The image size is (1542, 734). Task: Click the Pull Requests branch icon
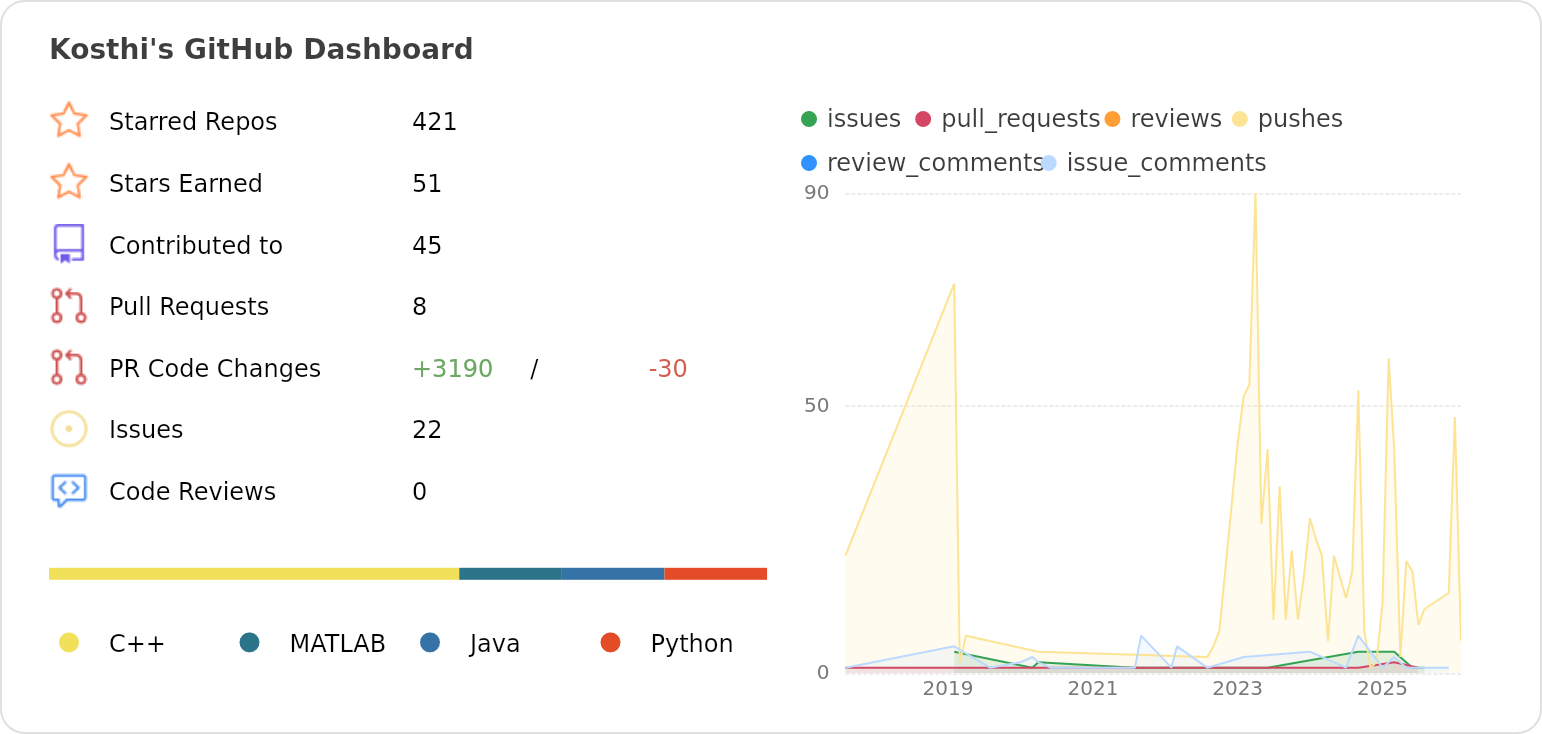tap(69, 306)
